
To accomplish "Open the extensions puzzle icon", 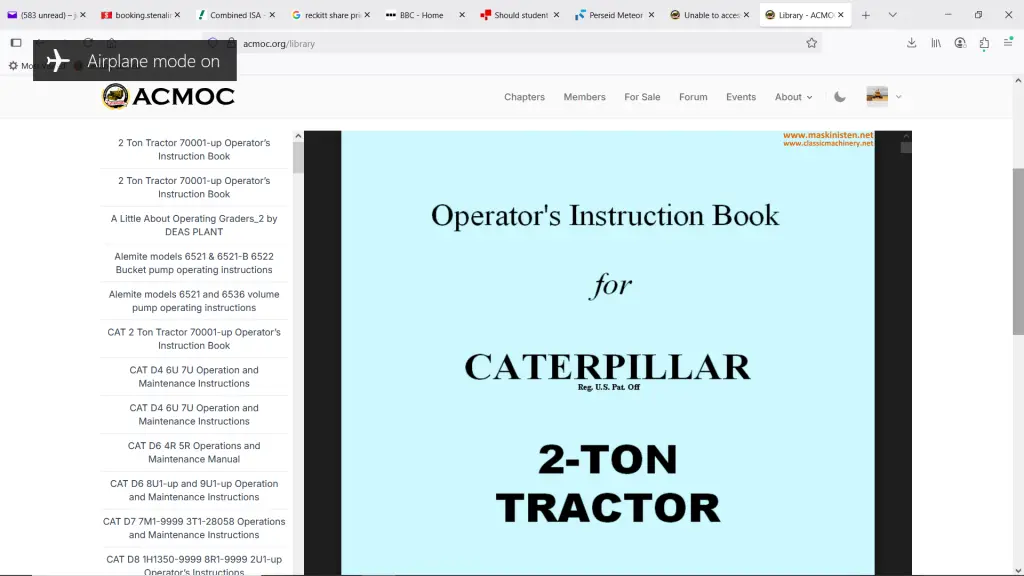I will (x=984, y=43).
